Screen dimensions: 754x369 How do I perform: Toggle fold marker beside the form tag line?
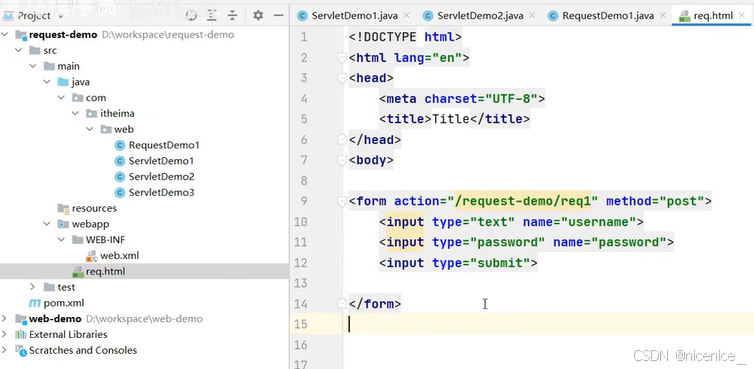pos(342,201)
